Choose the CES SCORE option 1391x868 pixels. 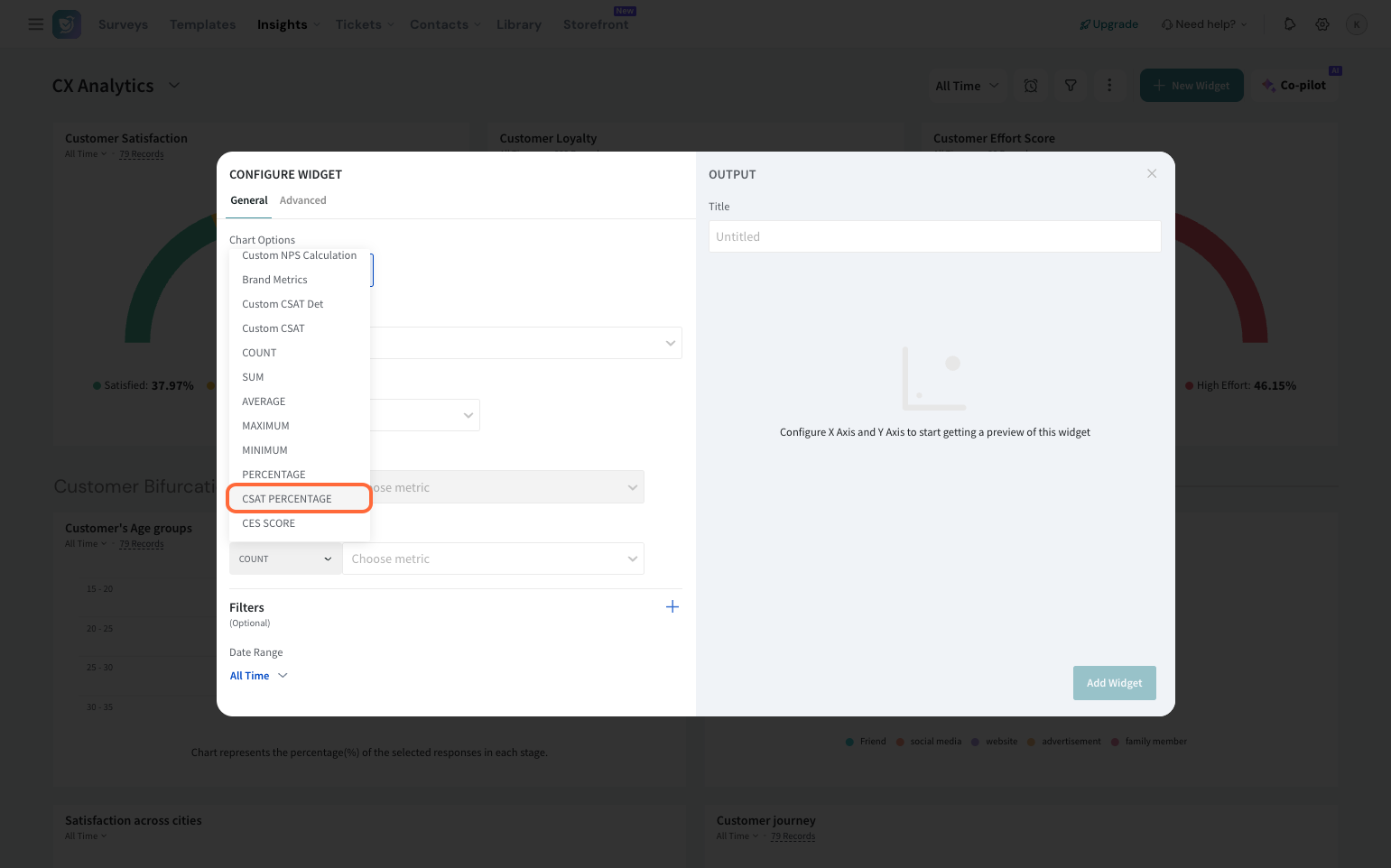pyautogui.click(x=269, y=523)
